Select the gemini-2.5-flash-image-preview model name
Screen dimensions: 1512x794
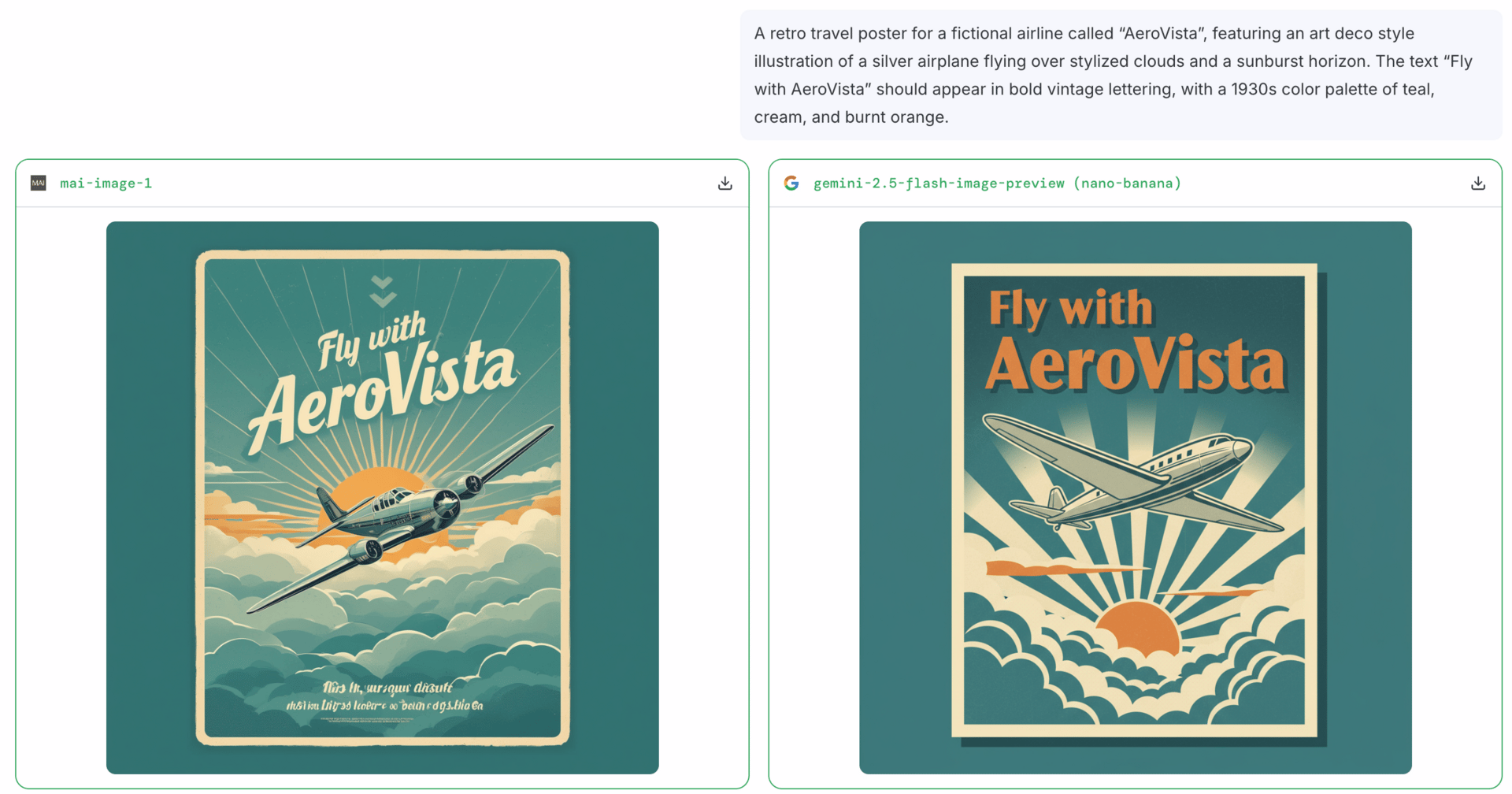coord(939,184)
